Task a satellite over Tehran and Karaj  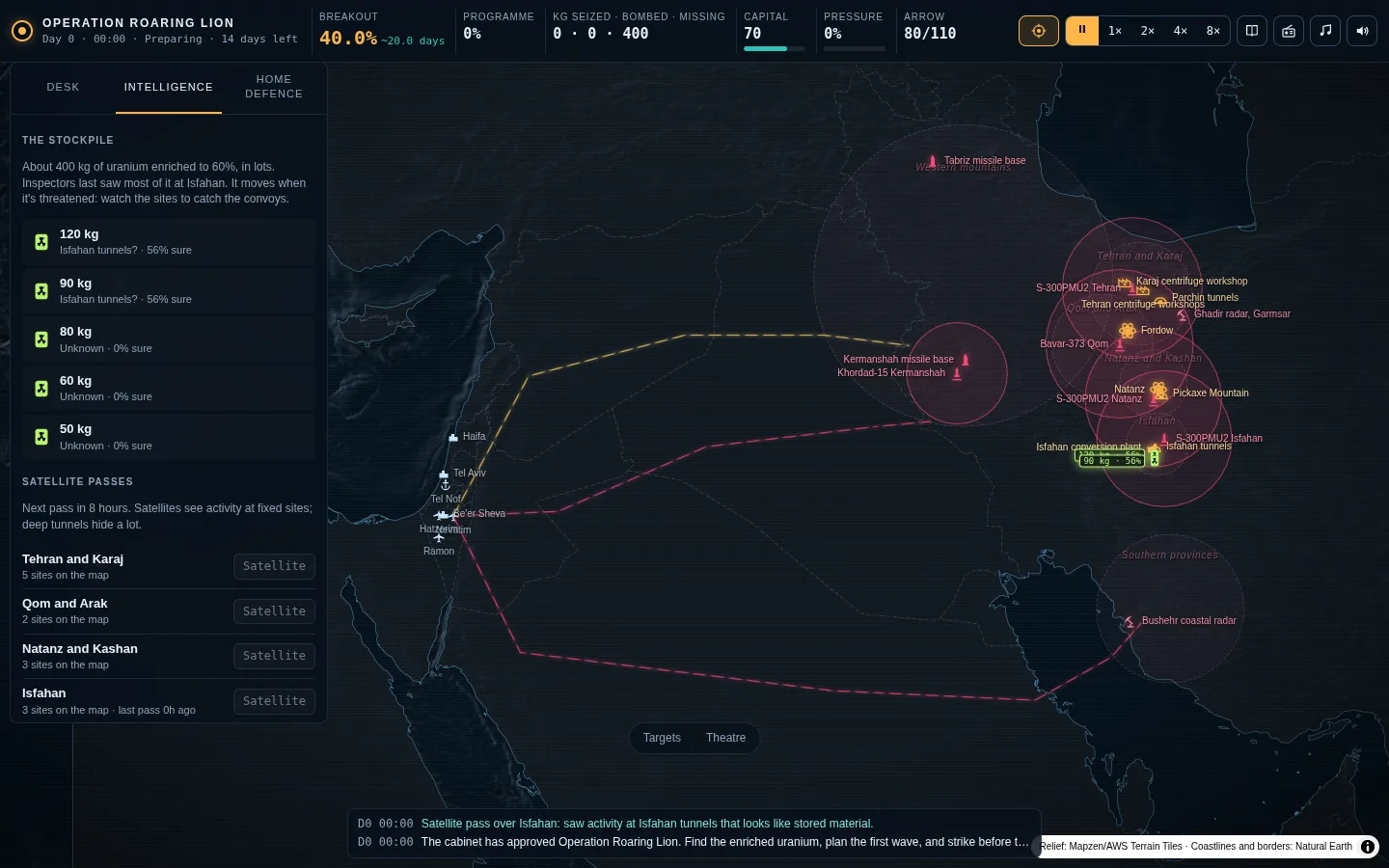[274, 566]
